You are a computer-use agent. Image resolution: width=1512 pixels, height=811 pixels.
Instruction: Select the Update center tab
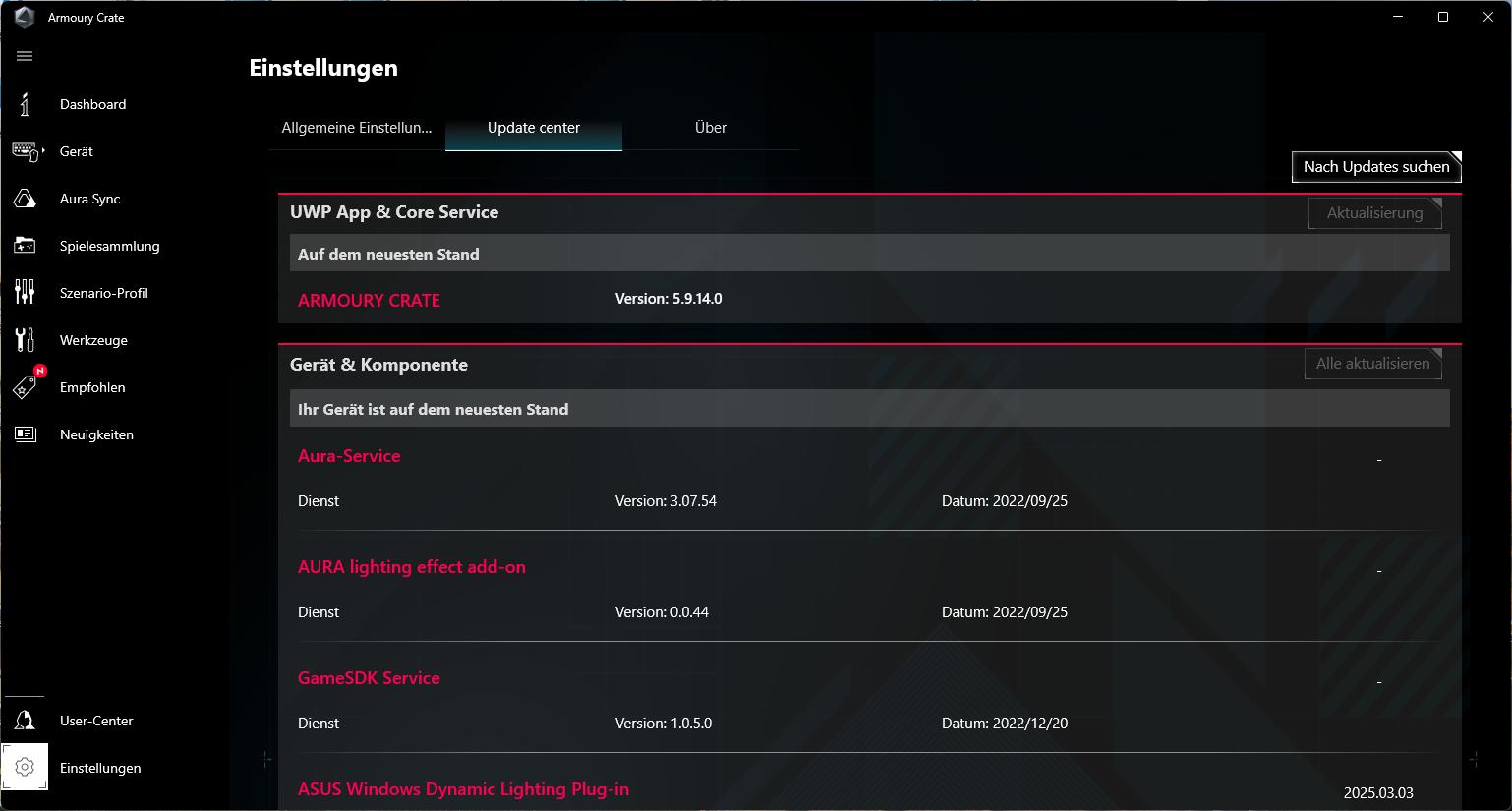point(533,128)
